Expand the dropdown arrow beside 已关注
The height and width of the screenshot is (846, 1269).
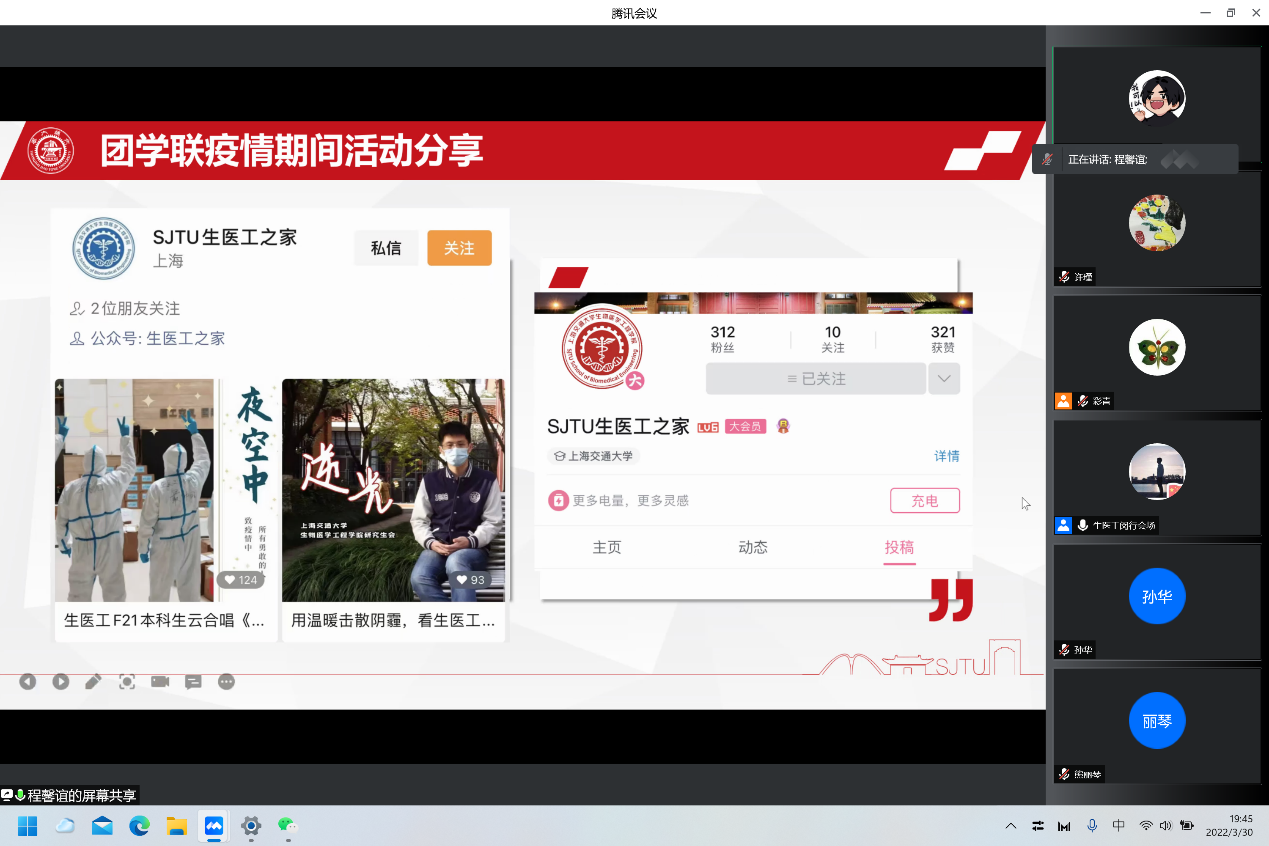[944, 379]
